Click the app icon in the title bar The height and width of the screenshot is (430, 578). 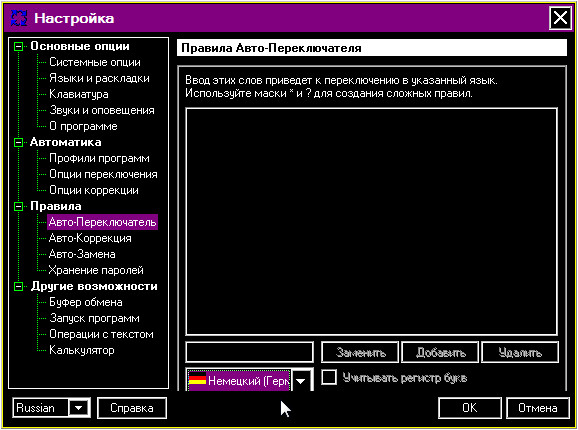tap(19, 18)
